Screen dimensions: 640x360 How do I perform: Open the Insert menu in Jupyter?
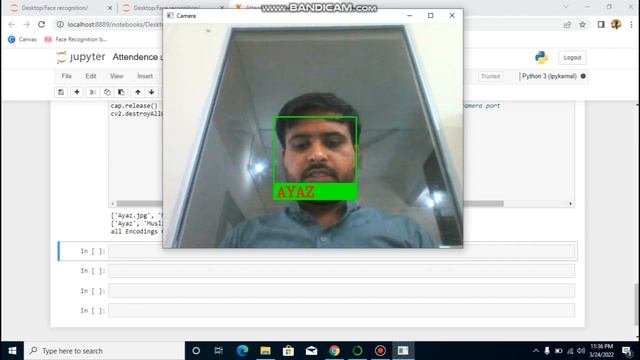[x=145, y=76]
